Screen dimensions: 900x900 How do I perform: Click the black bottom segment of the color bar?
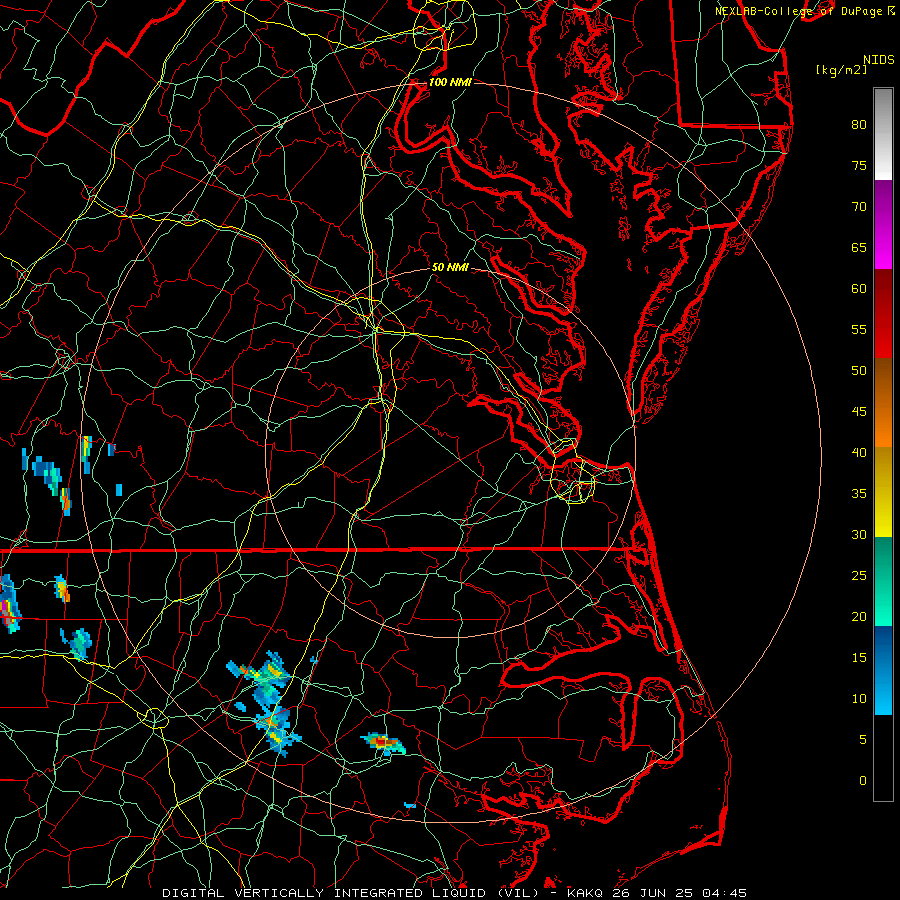tap(883, 758)
